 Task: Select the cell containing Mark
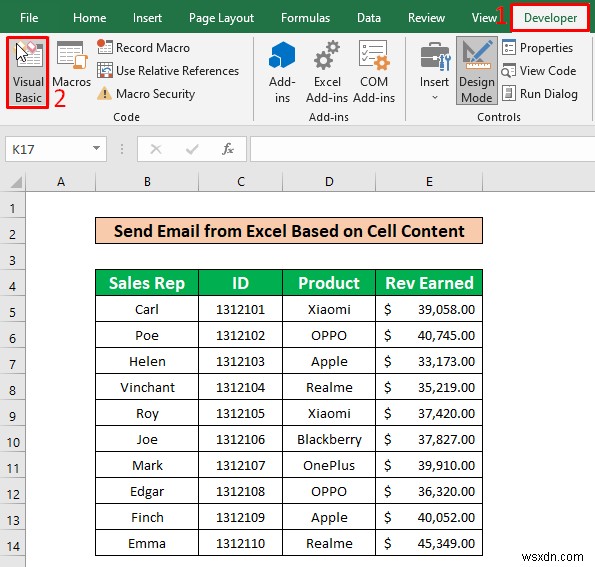pos(147,465)
